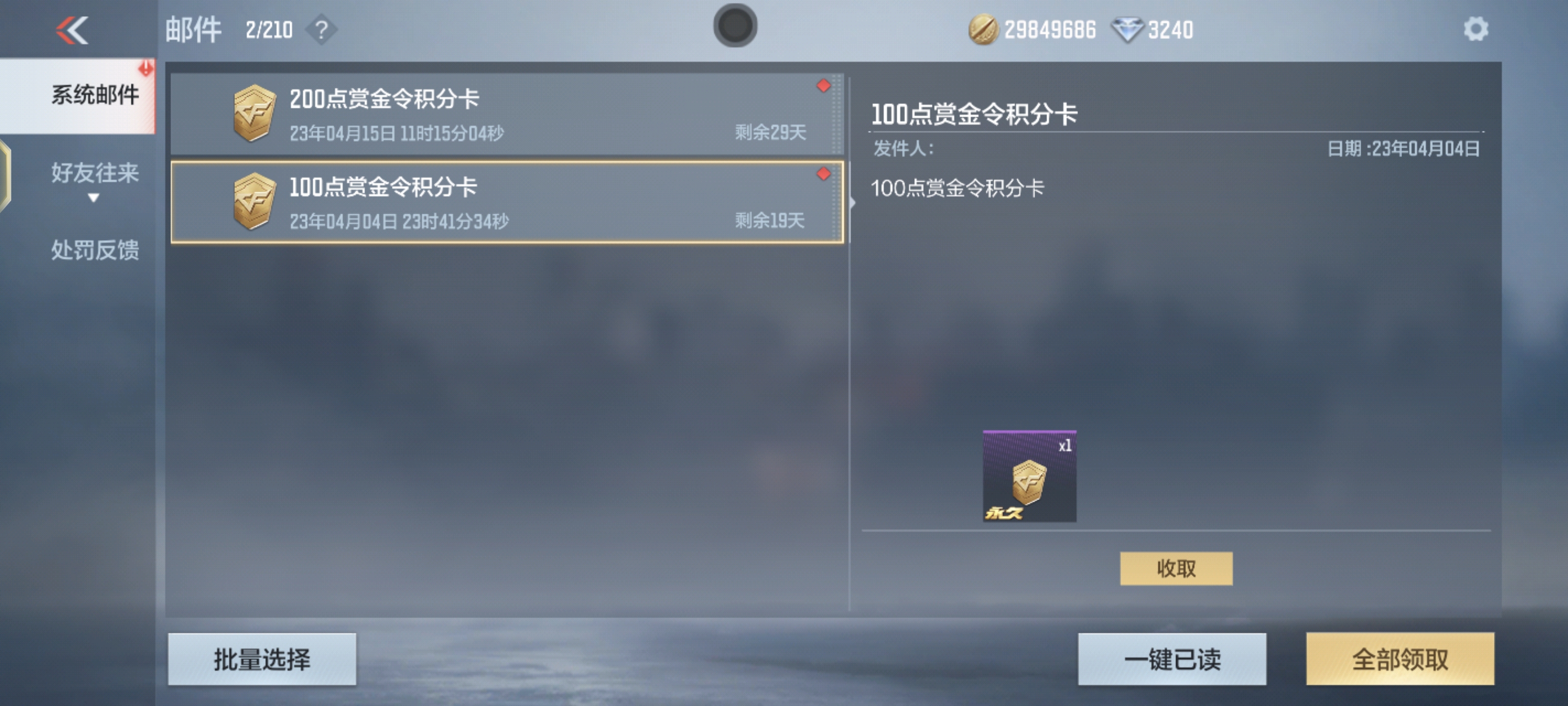Open the settings gear icon
The width and height of the screenshot is (1568, 706).
pyautogui.click(x=1475, y=29)
